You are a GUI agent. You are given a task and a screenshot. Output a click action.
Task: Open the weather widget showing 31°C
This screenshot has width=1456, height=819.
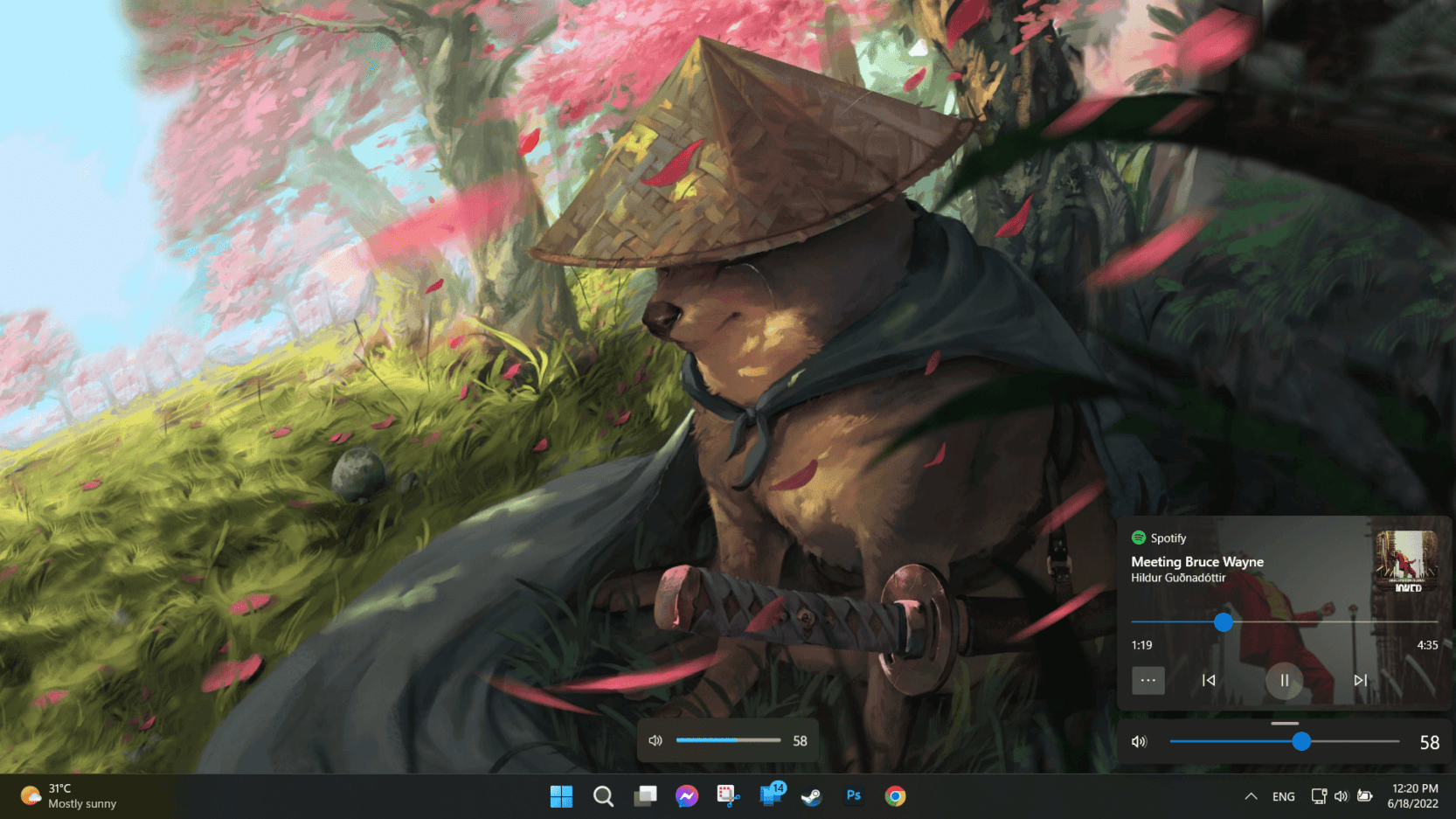70,796
